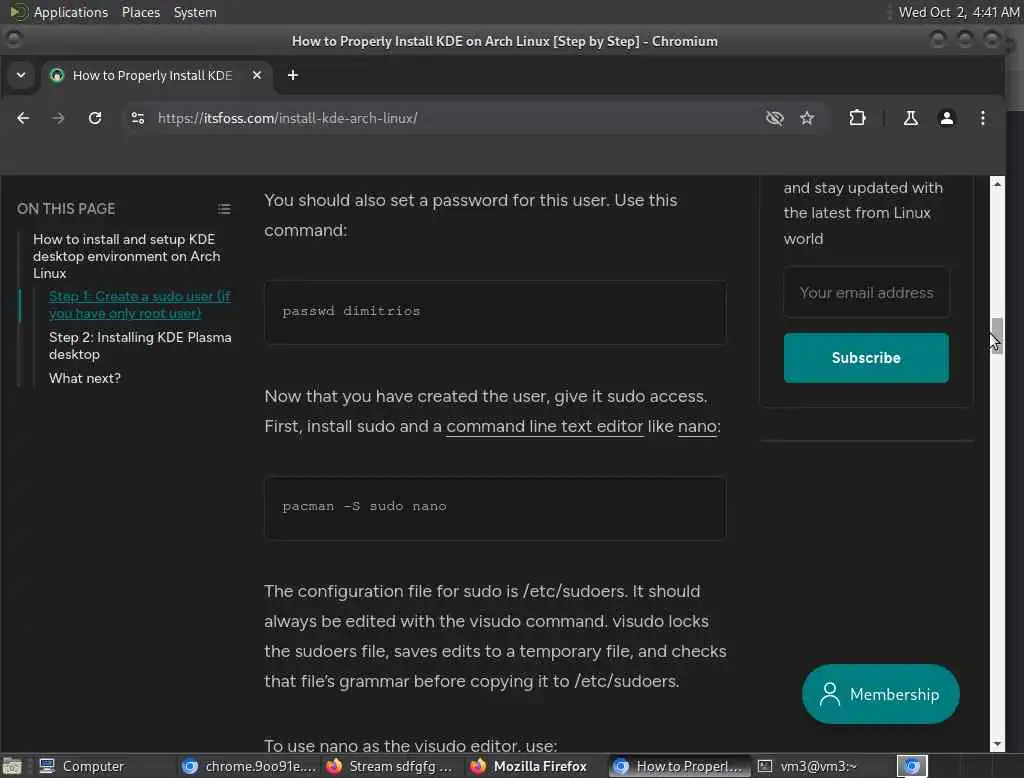Open the nano link
This screenshot has height=778, width=1024.
pos(697,427)
